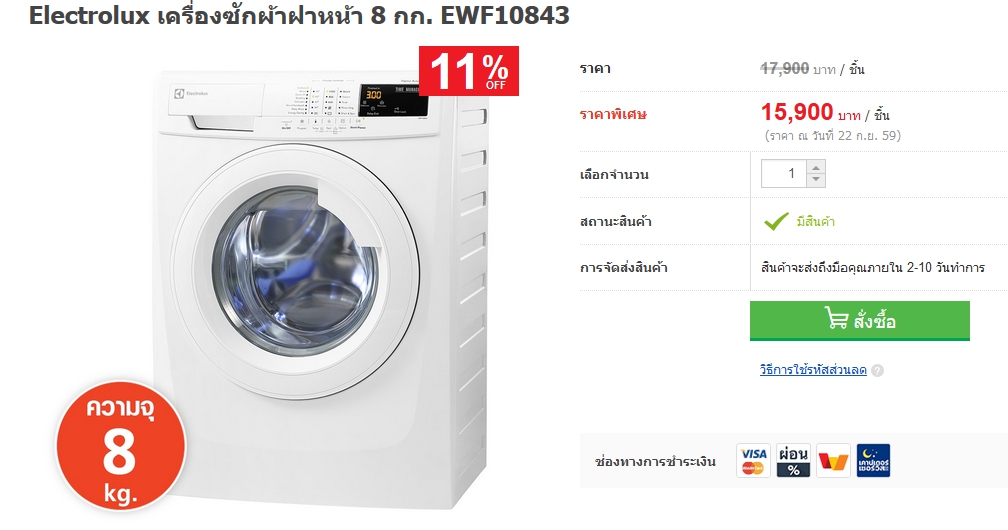
Task: Click the Visa/MasterCard payment icon
Action: pos(753,461)
